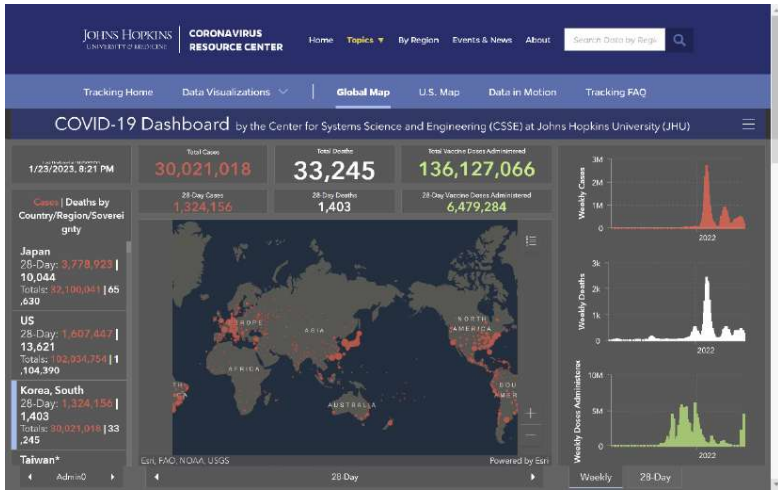Open Tracking FAQ tab
This screenshot has width=778, height=496.
[616, 92]
